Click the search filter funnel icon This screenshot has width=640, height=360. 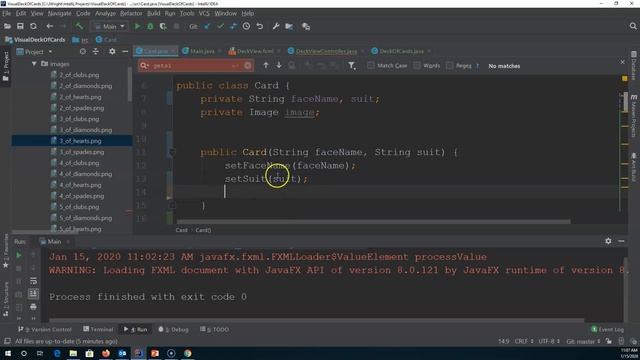(351, 65)
